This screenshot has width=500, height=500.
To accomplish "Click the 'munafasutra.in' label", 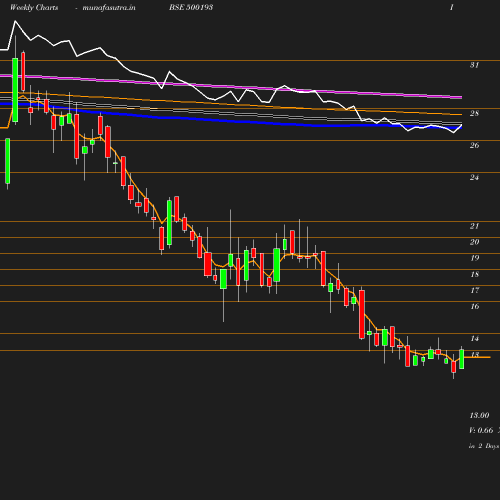I will (x=109, y=8).
